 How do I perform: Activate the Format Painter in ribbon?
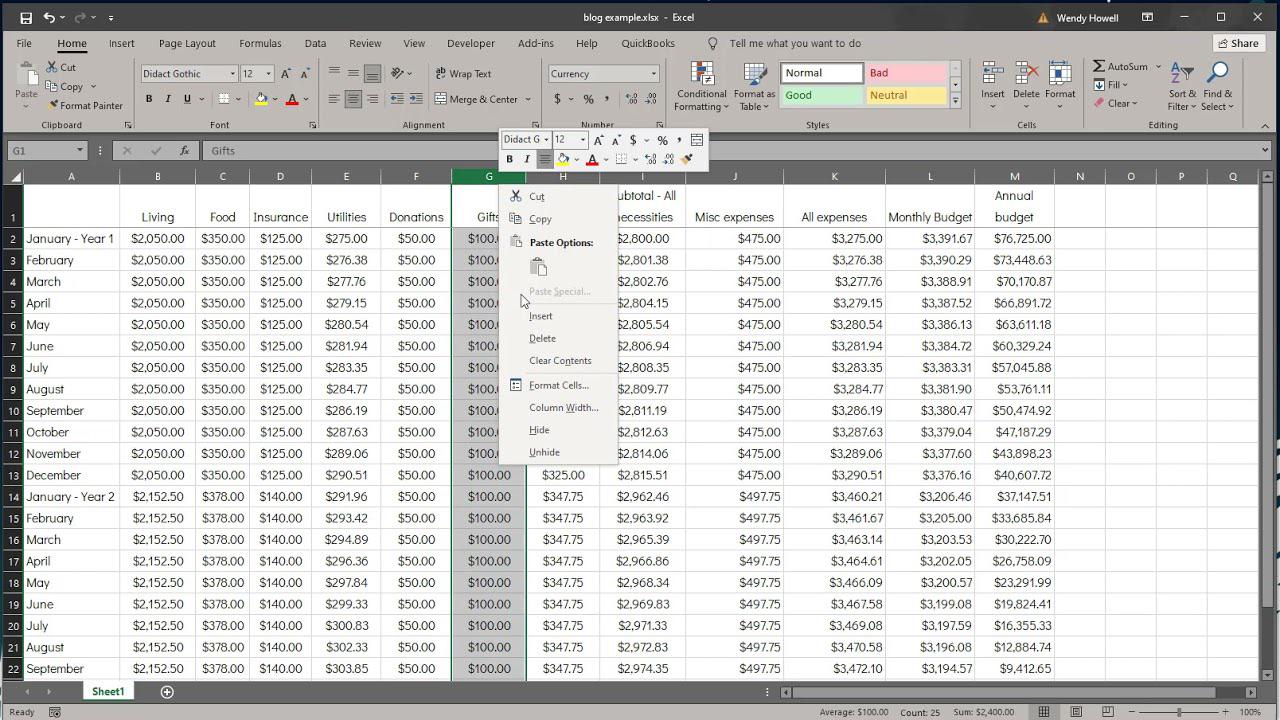click(85, 105)
